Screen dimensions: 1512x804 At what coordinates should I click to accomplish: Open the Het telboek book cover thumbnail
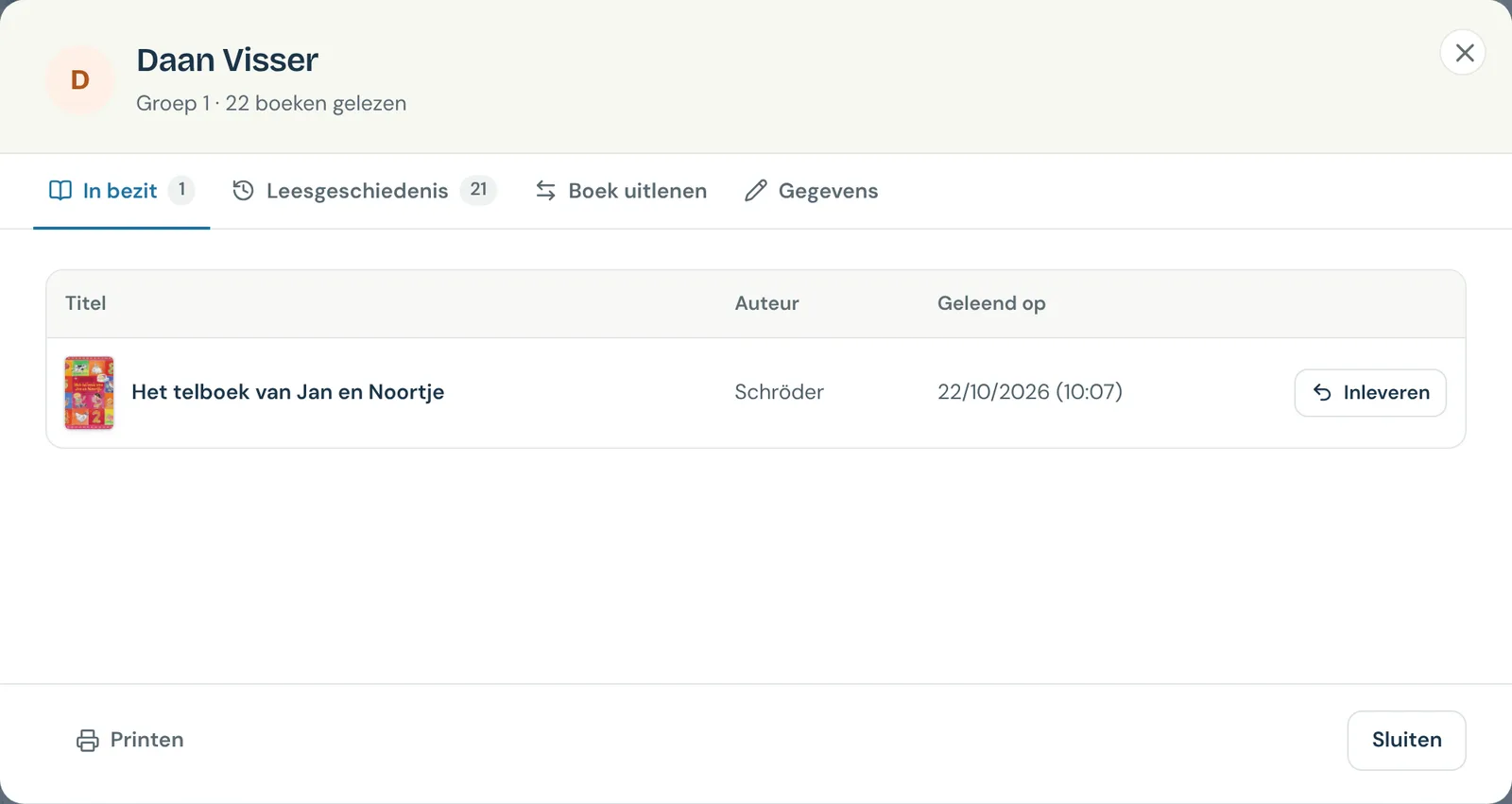[x=89, y=393]
